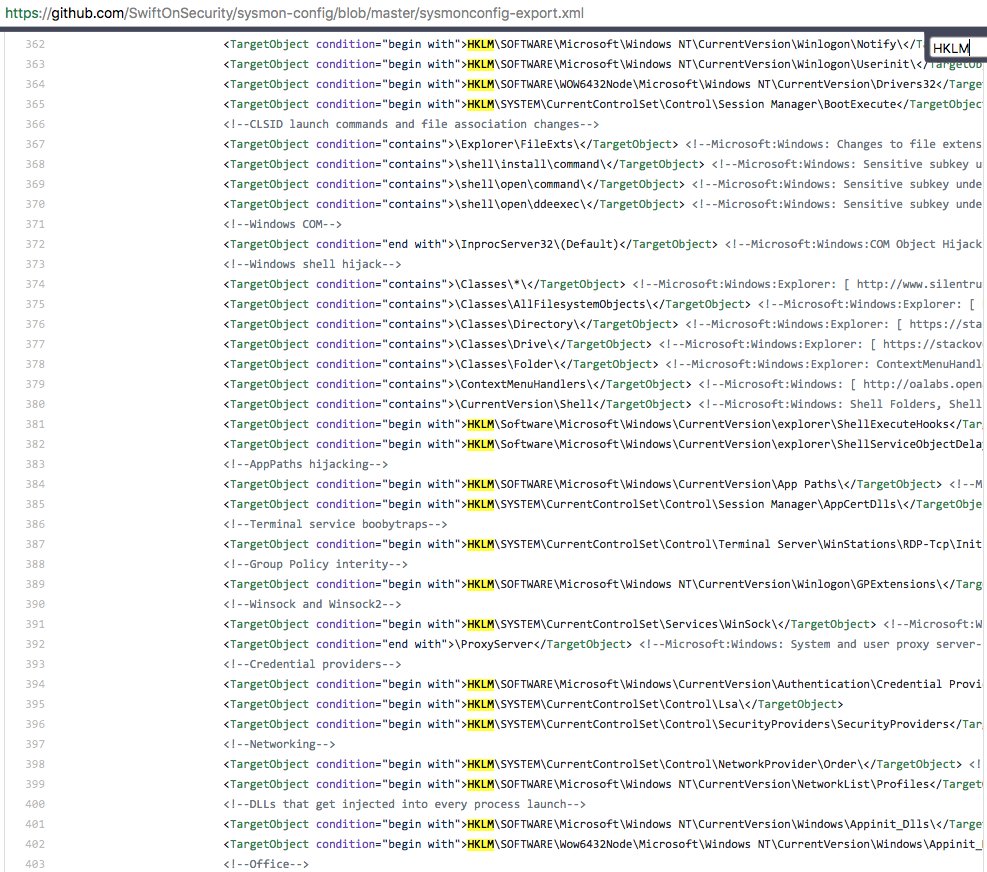Select line number 366

[35, 124]
